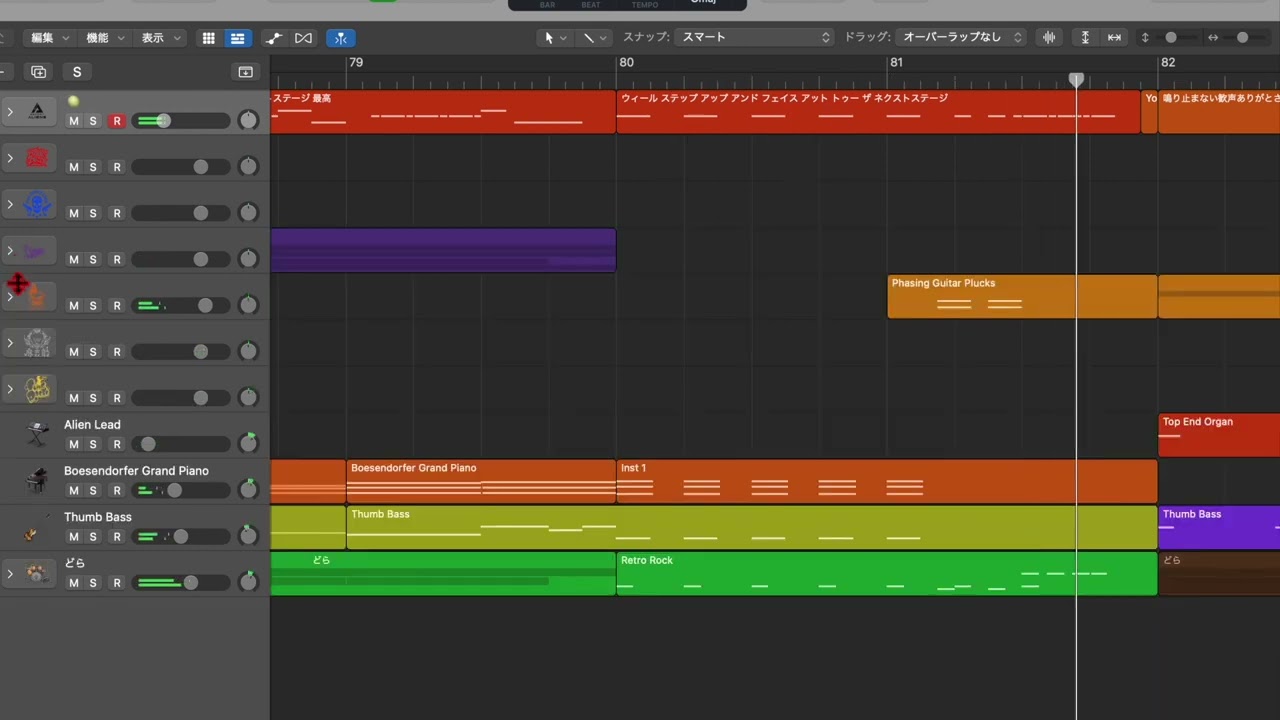Expand the どら track stack
This screenshot has height=720, width=1280.
pos(10,574)
